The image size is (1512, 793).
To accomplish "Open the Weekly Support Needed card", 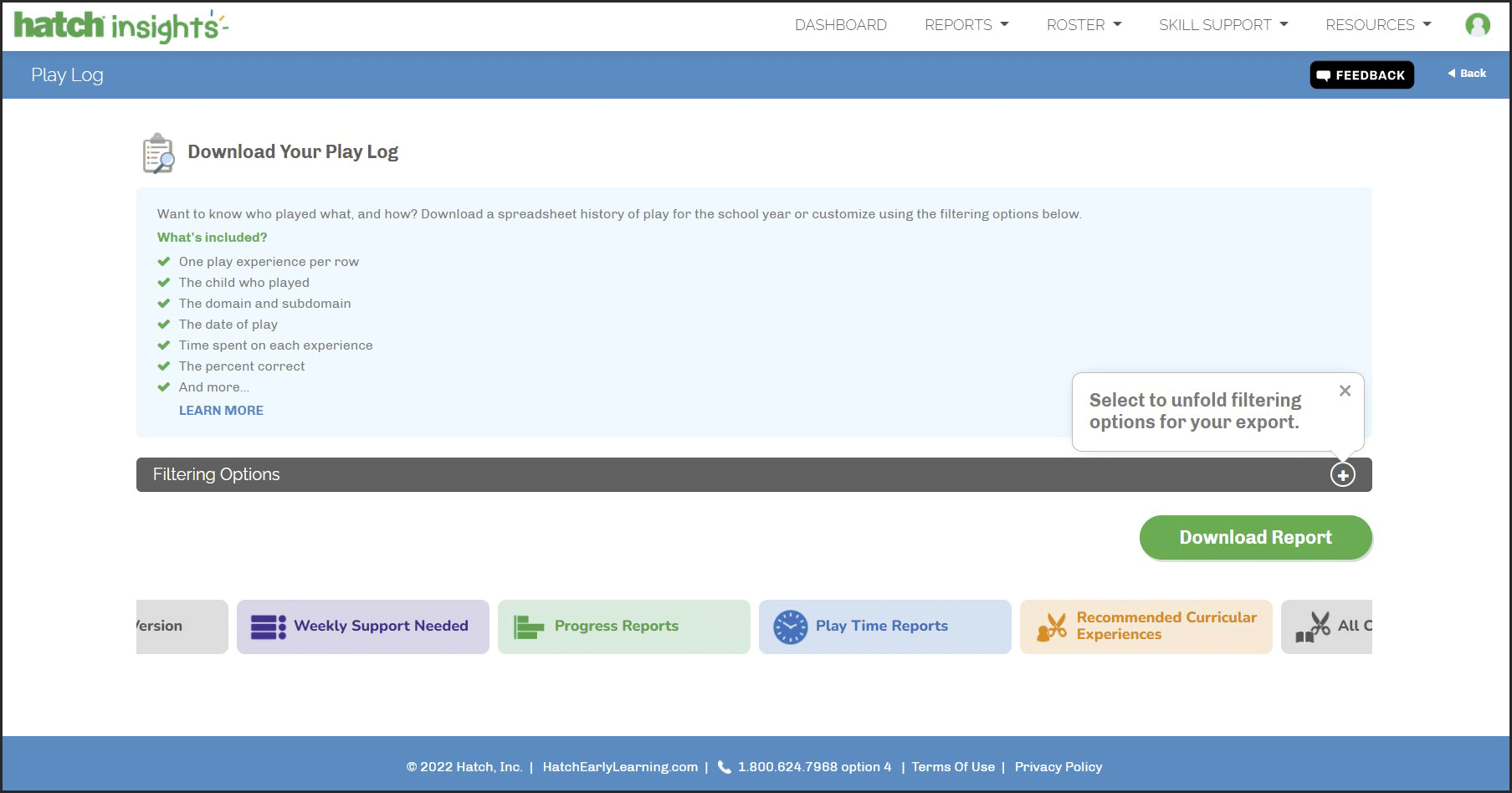I will [362, 627].
